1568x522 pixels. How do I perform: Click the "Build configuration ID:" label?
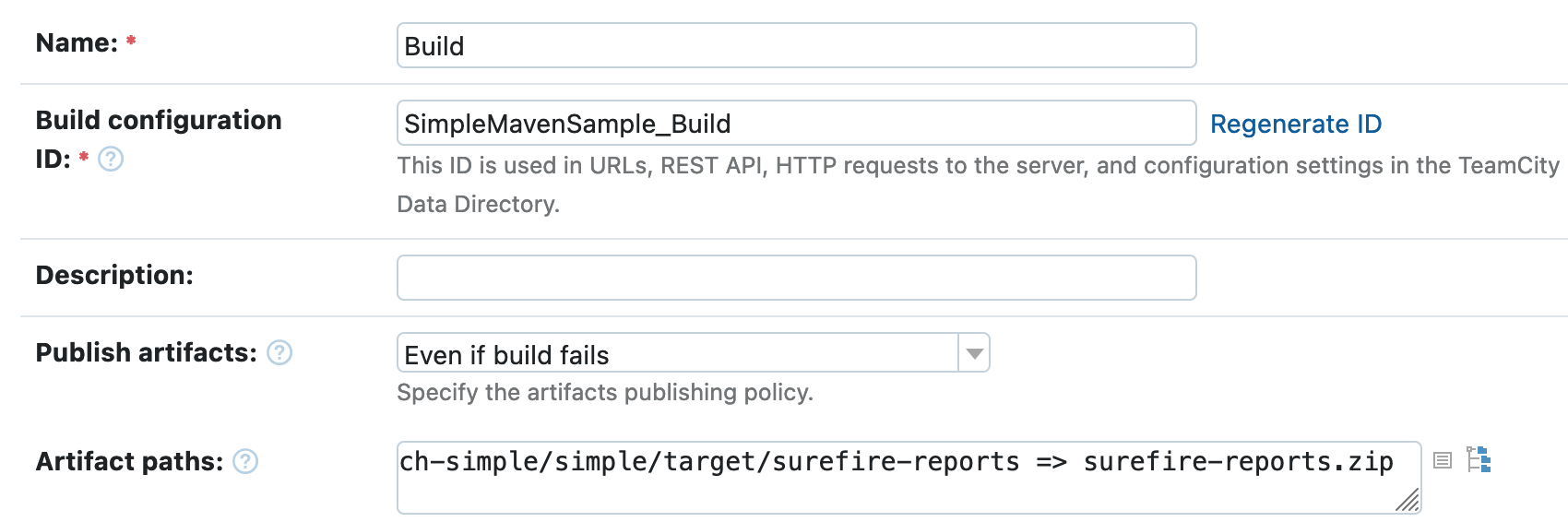tap(158, 121)
